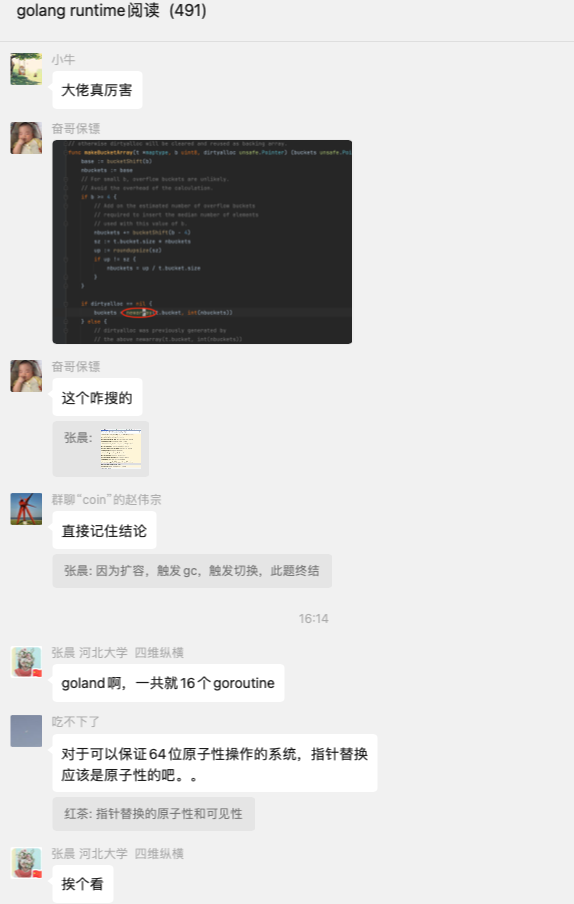
Task: Click the goland 16个goroutine message bubble
Action: coord(168,683)
